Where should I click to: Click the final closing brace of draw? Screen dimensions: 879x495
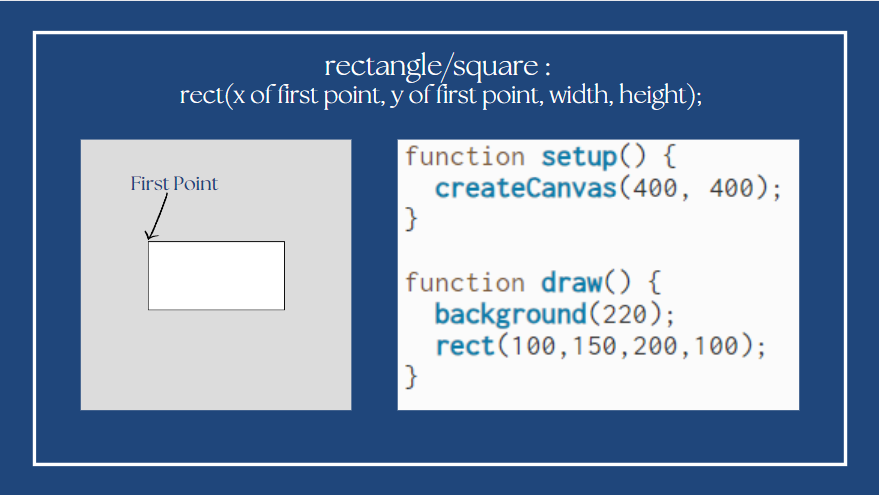410,378
